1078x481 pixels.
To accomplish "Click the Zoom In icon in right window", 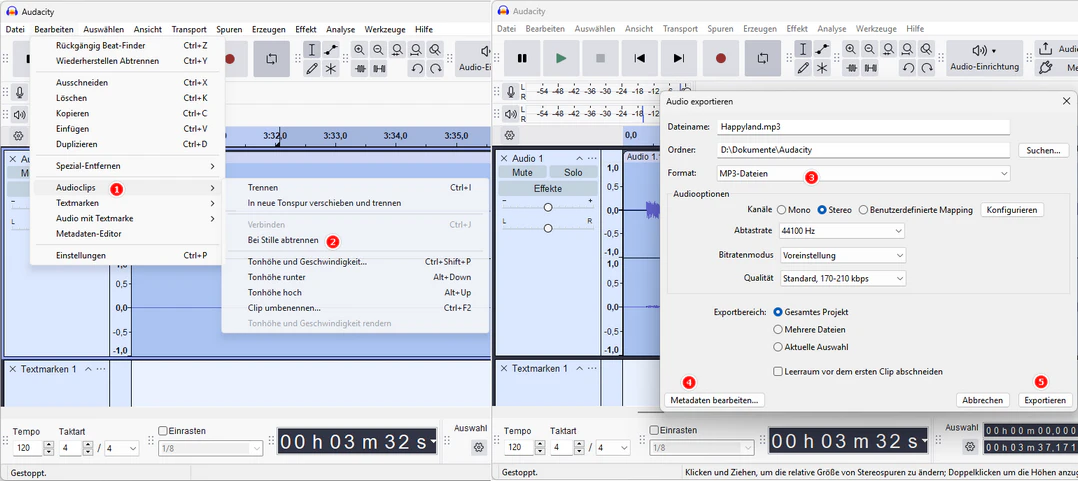I will [x=851, y=49].
